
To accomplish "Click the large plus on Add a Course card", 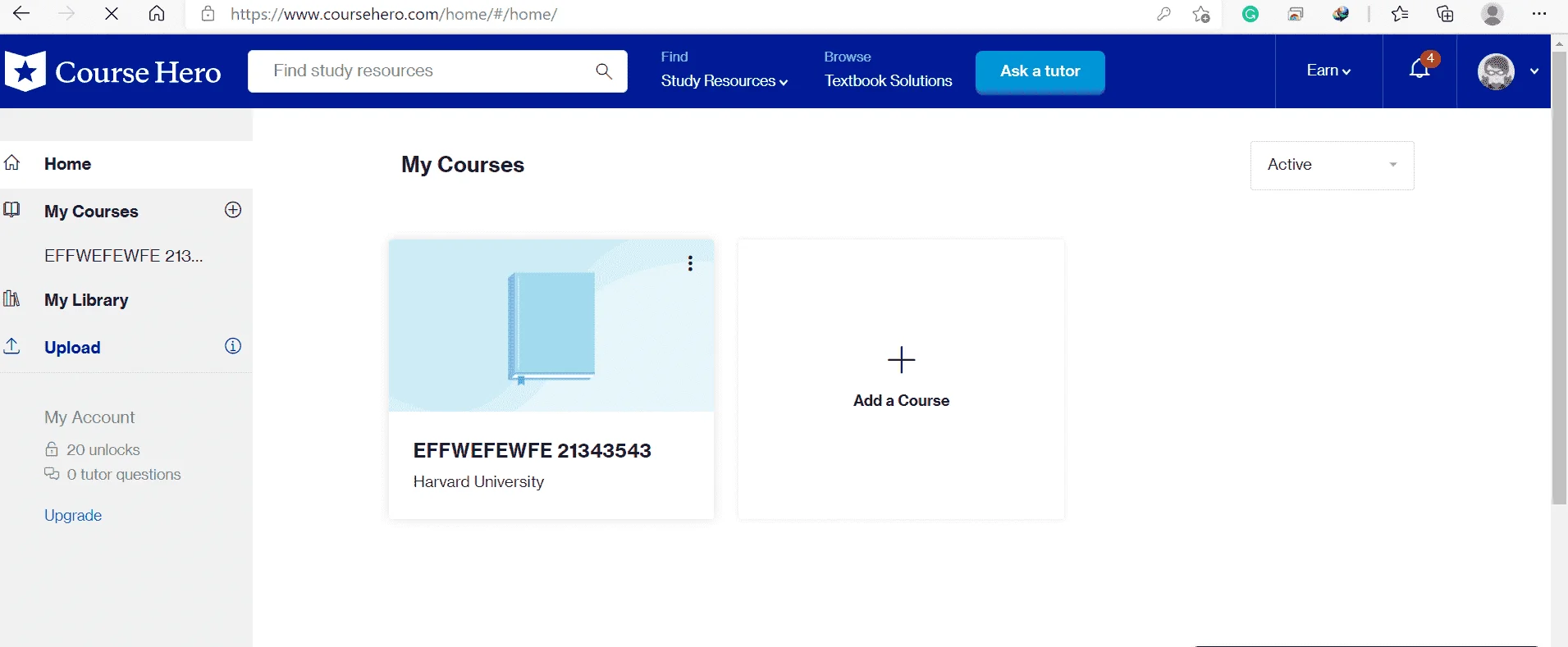I will [x=901, y=359].
